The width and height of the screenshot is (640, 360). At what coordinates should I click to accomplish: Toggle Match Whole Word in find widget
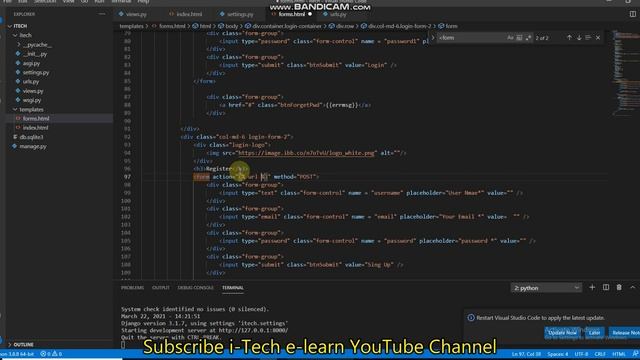coord(519,38)
